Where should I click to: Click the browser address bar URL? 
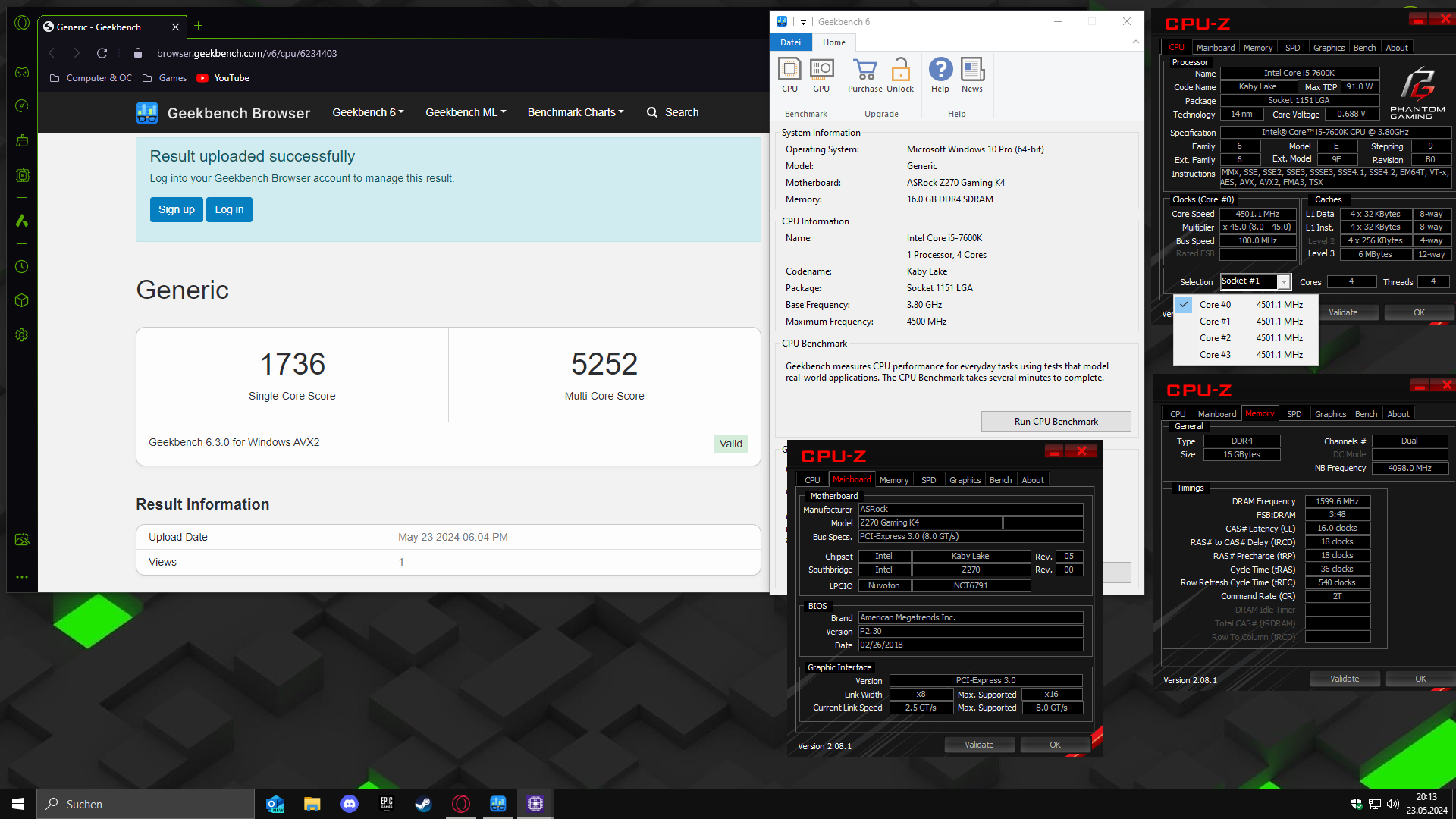point(247,53)
